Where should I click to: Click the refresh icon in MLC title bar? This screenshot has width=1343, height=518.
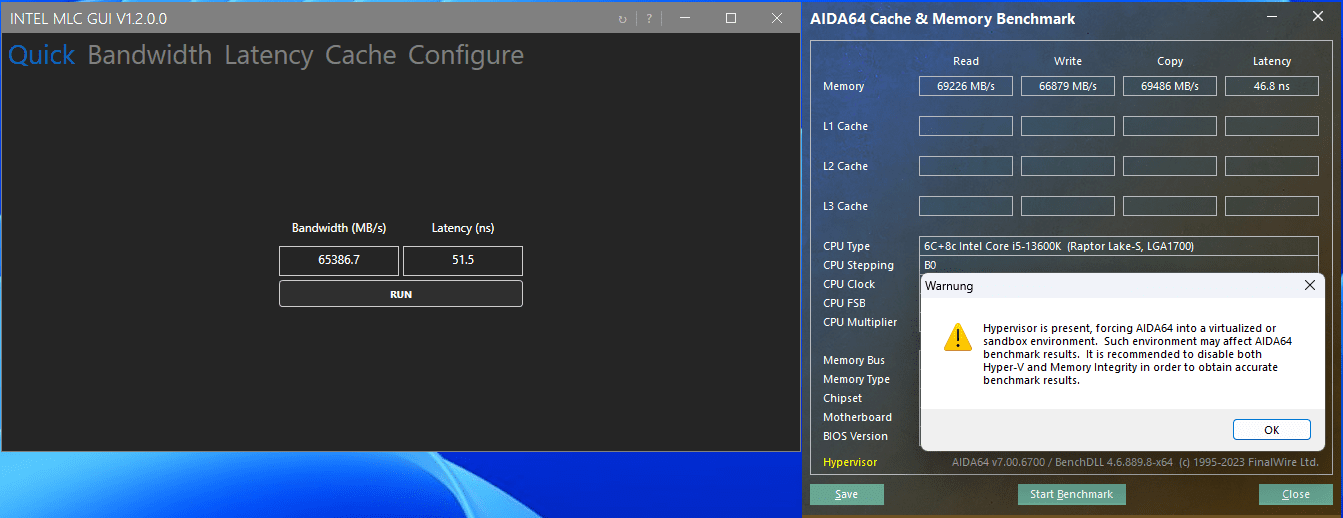click(x=623, y=19)
